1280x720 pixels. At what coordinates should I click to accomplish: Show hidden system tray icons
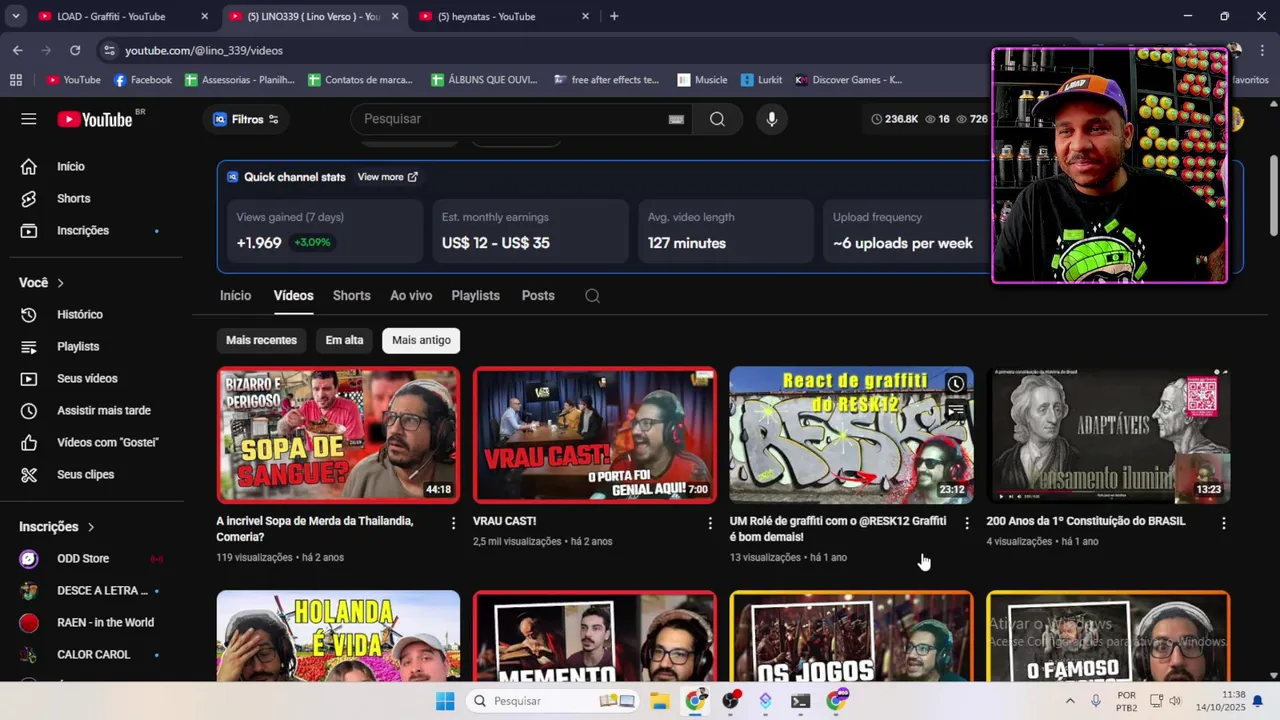[1070, 701]
